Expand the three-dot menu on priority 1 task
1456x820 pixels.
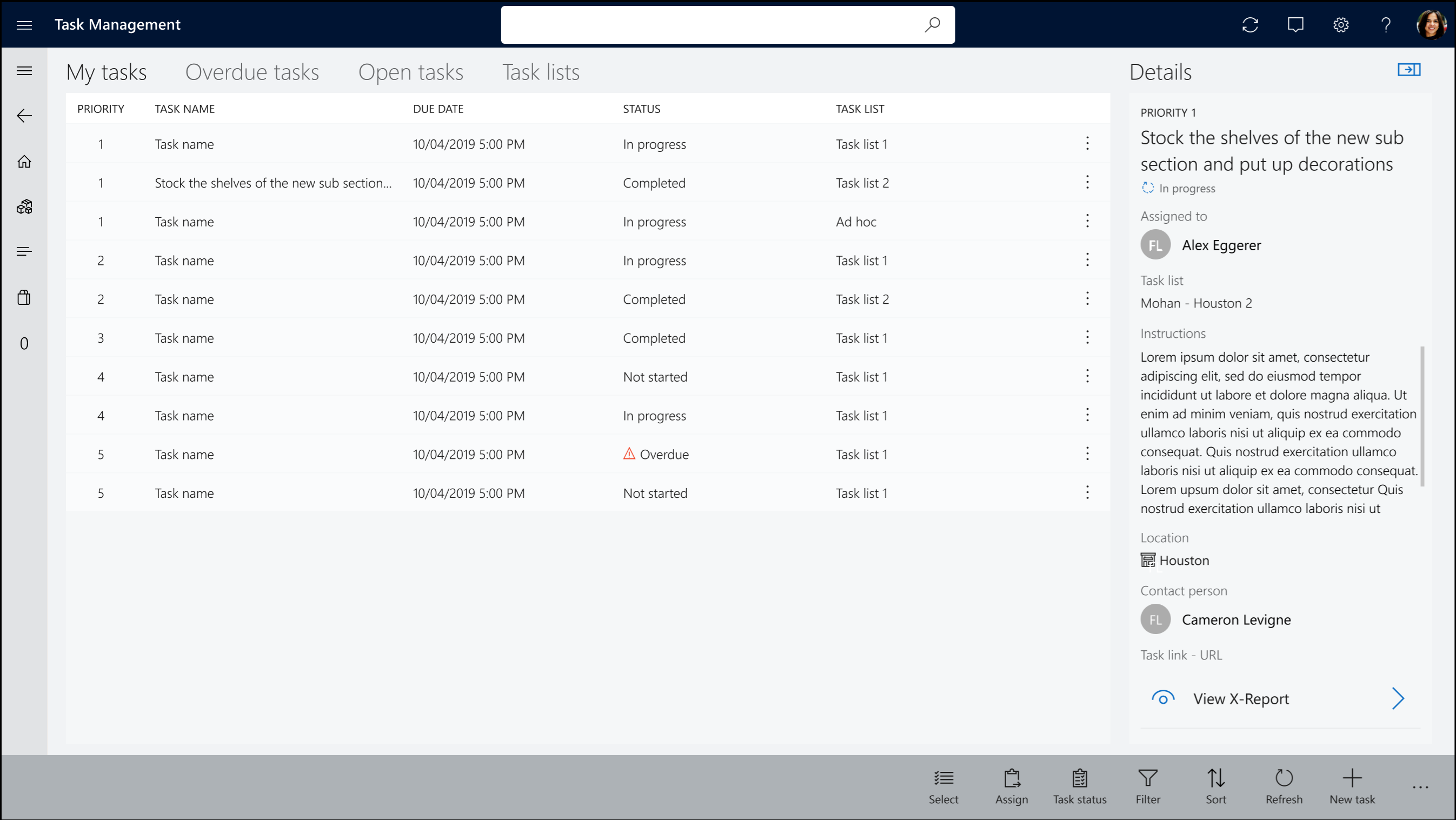click(1087, 143)
